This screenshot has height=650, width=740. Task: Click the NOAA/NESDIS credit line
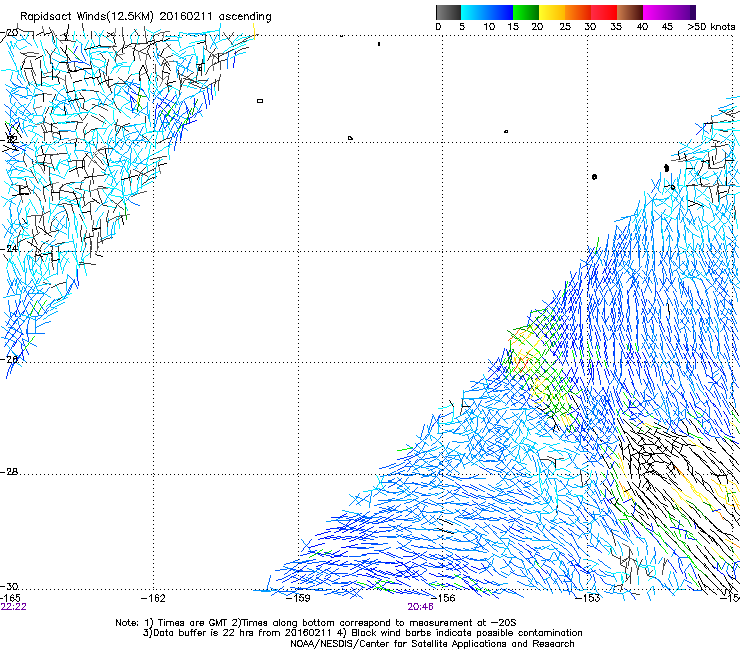pyautogui.click(x=432, y=644)
